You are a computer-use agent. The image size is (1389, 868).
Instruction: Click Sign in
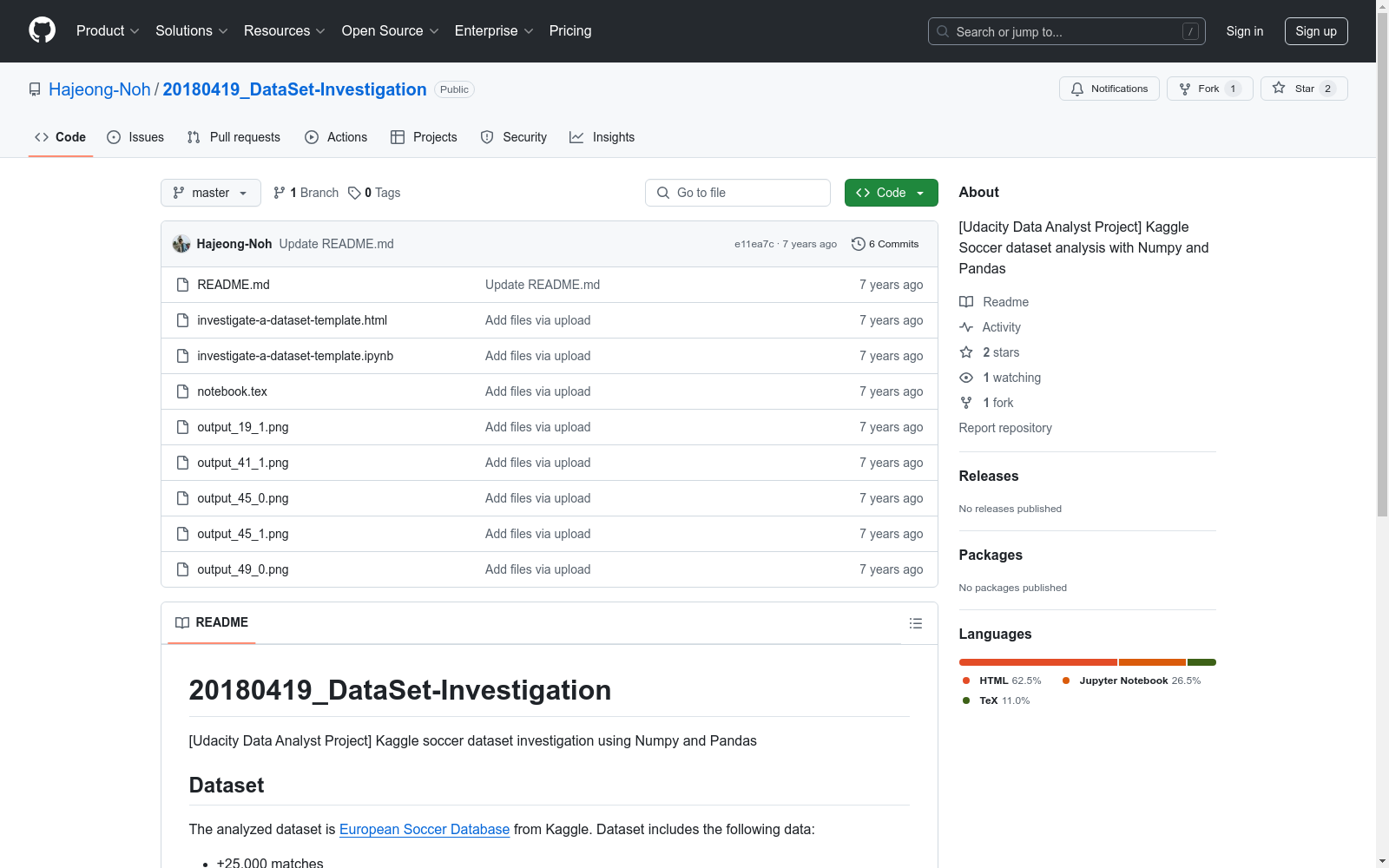1245,31
